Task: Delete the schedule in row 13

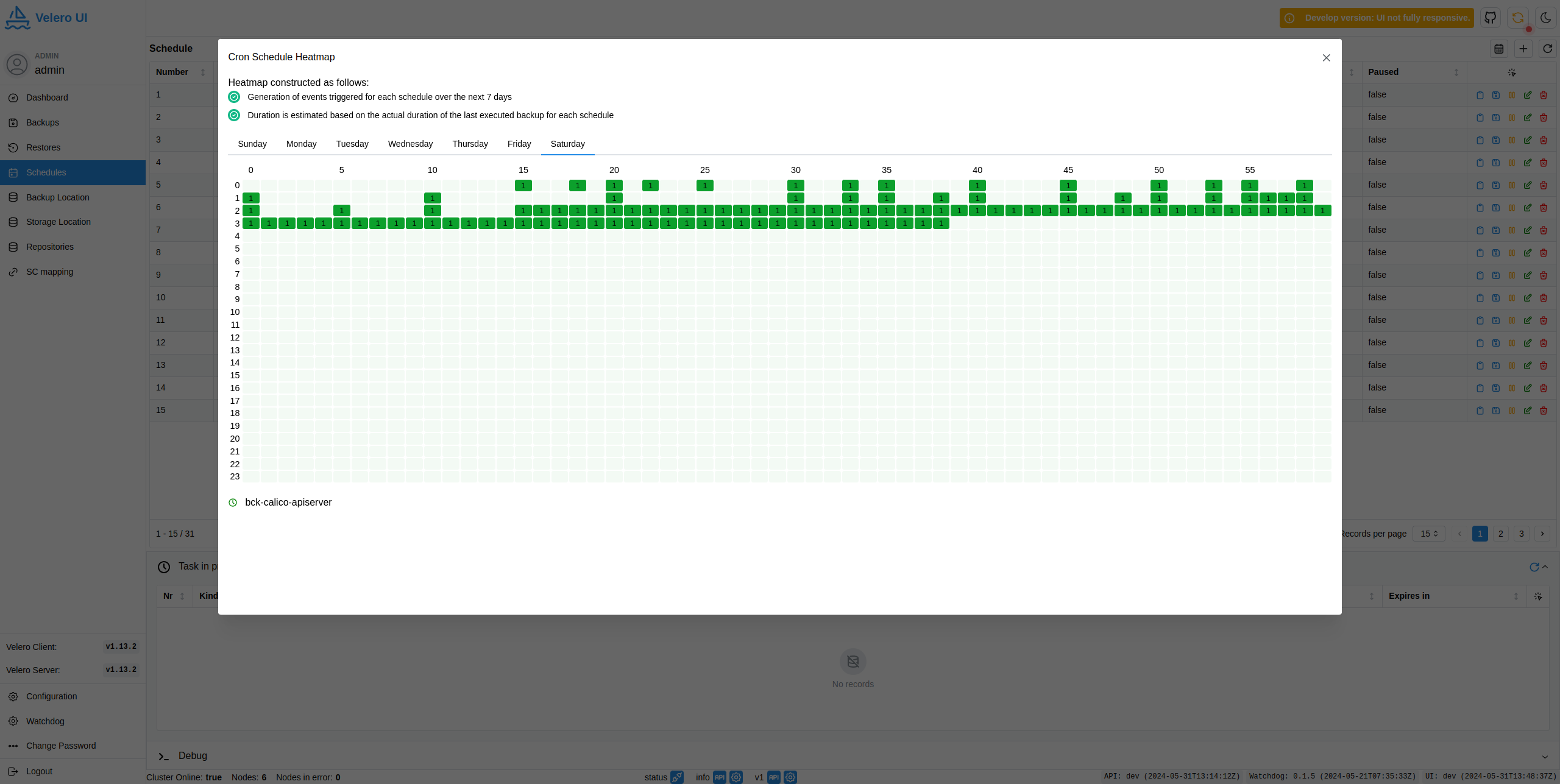Action: [x=1544, y=366]
